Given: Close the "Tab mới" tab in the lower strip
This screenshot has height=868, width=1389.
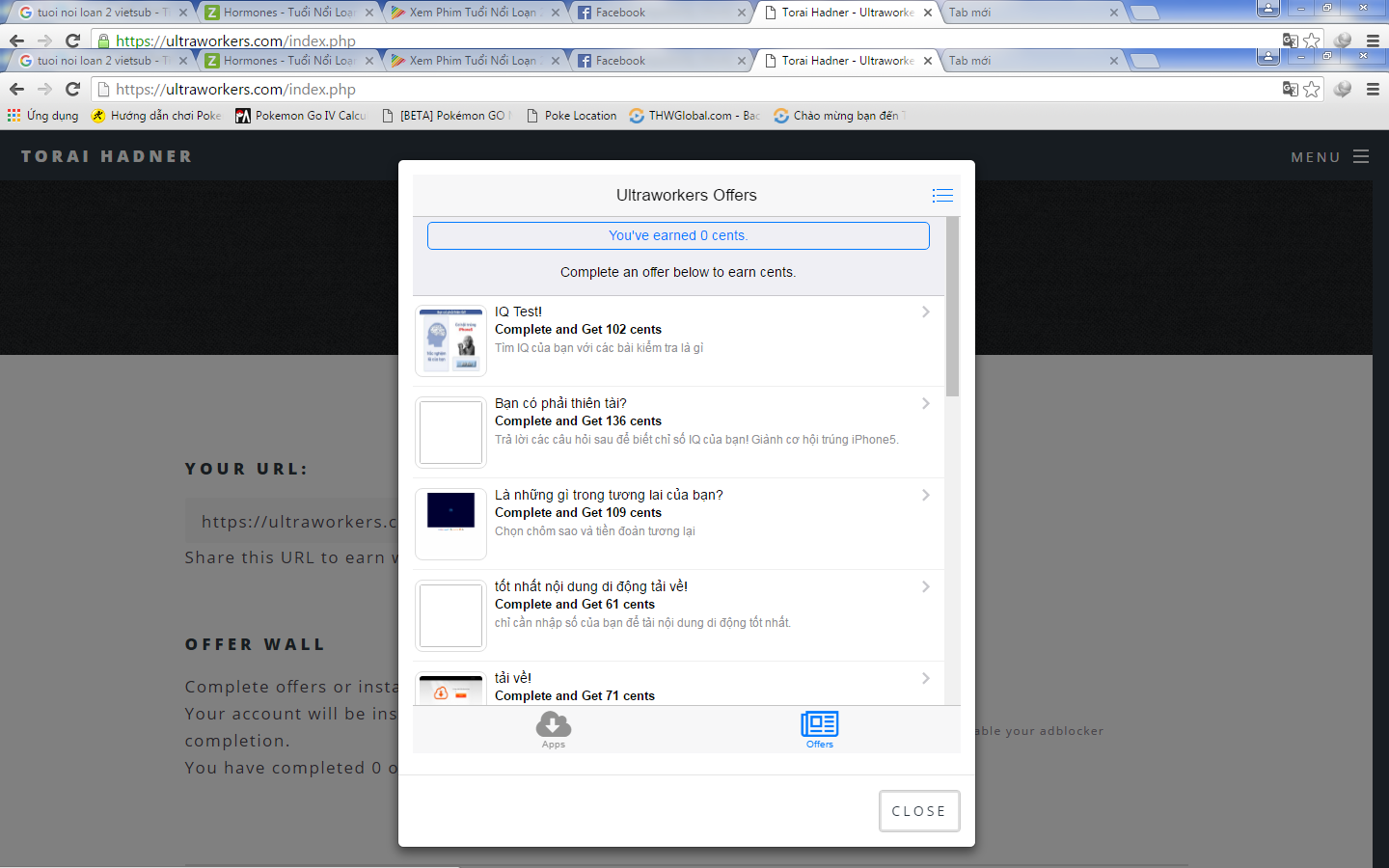Looking at the screenshot, I should (1114, 61).
